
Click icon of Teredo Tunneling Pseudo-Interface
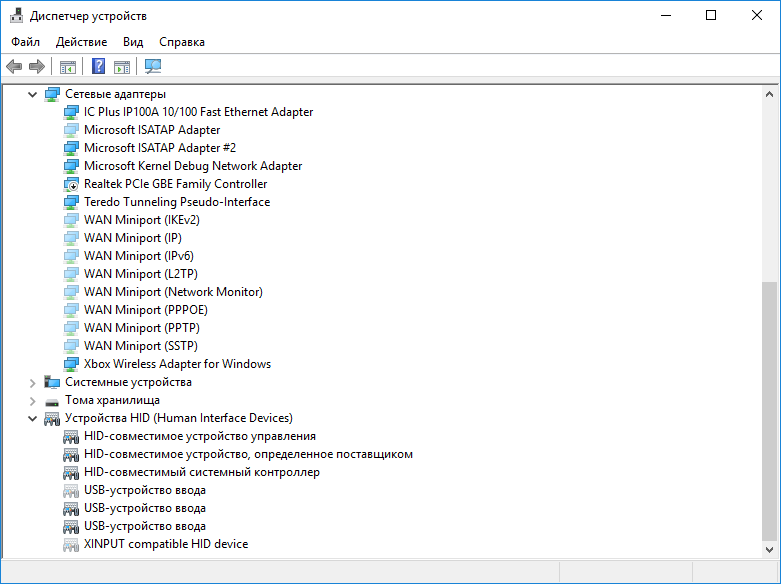coord(71,202)
